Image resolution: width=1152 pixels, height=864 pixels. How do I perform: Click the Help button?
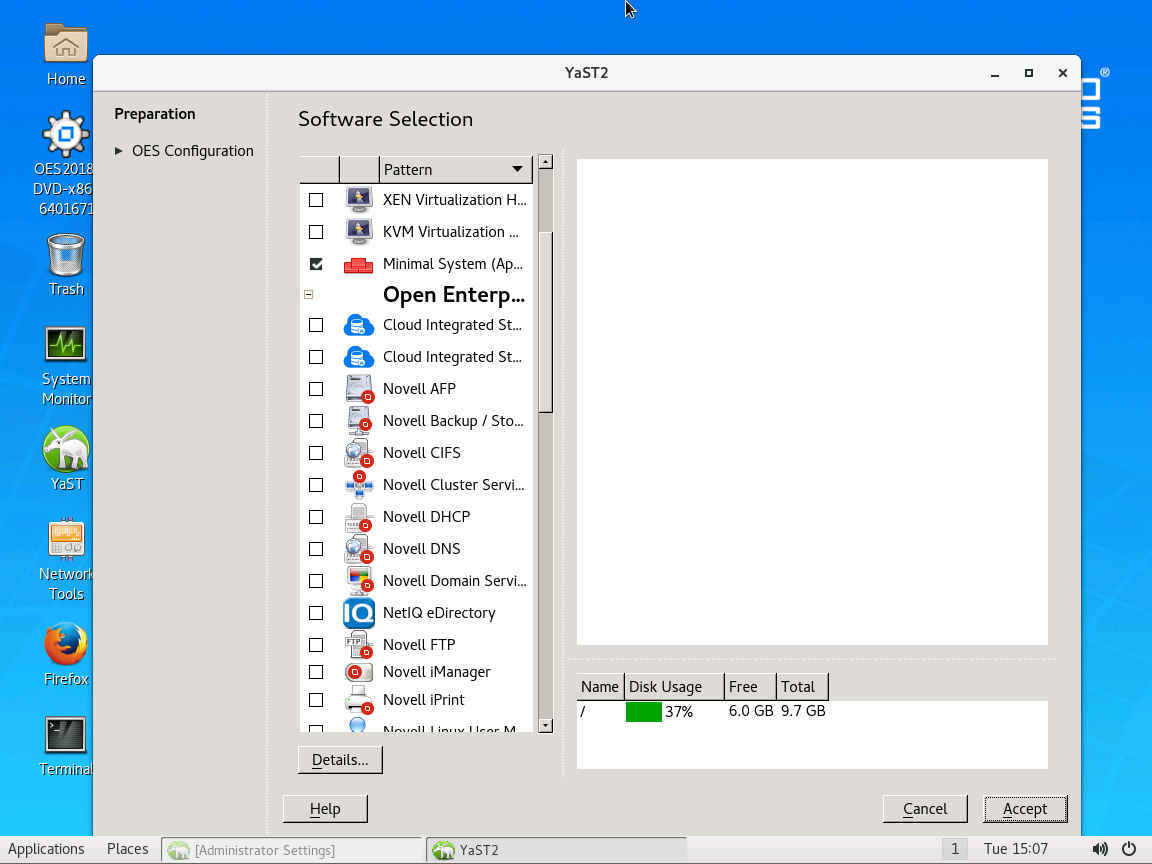coord(325,809)
